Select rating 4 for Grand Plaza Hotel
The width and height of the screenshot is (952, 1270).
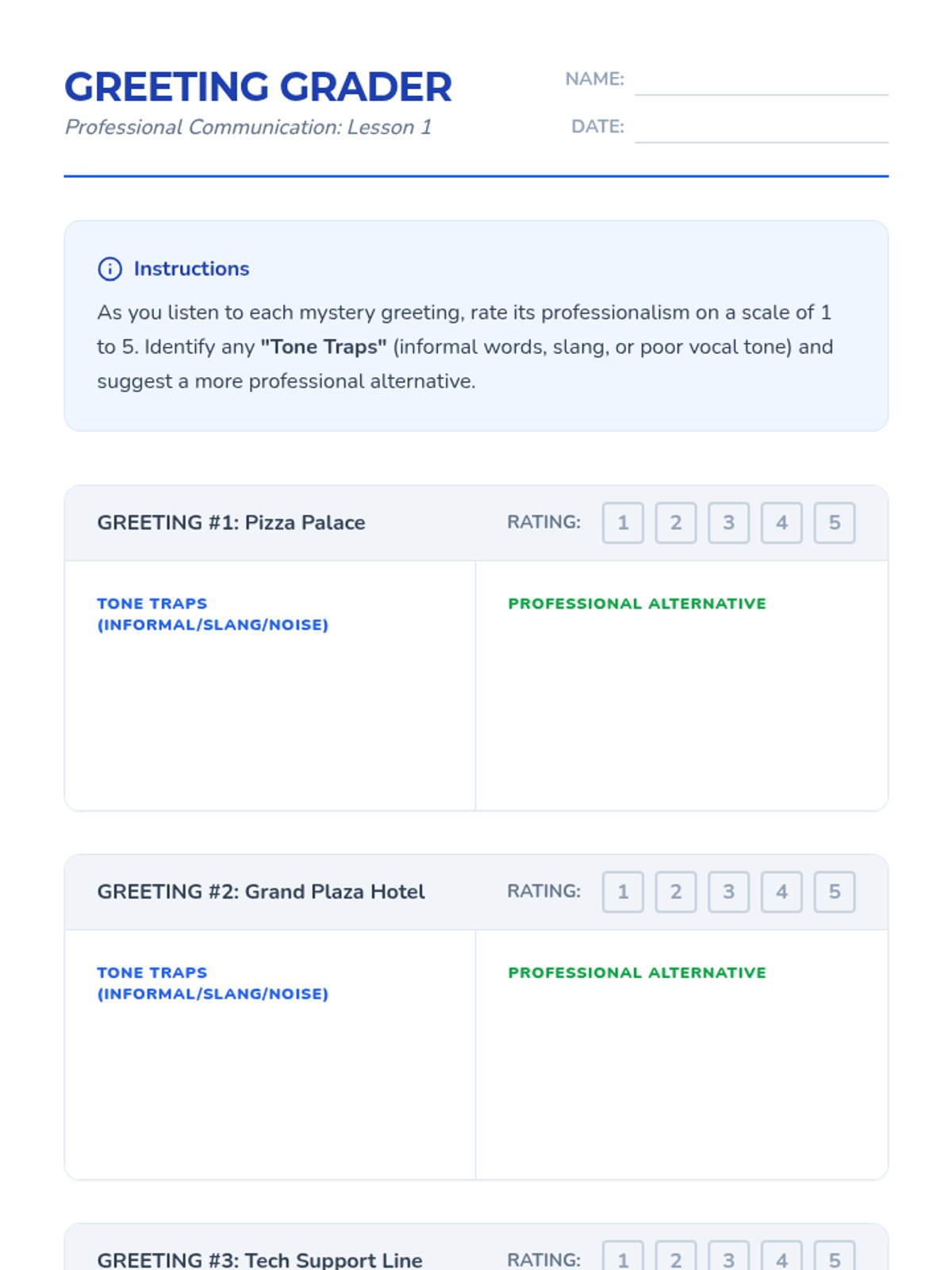coord(781,891)
